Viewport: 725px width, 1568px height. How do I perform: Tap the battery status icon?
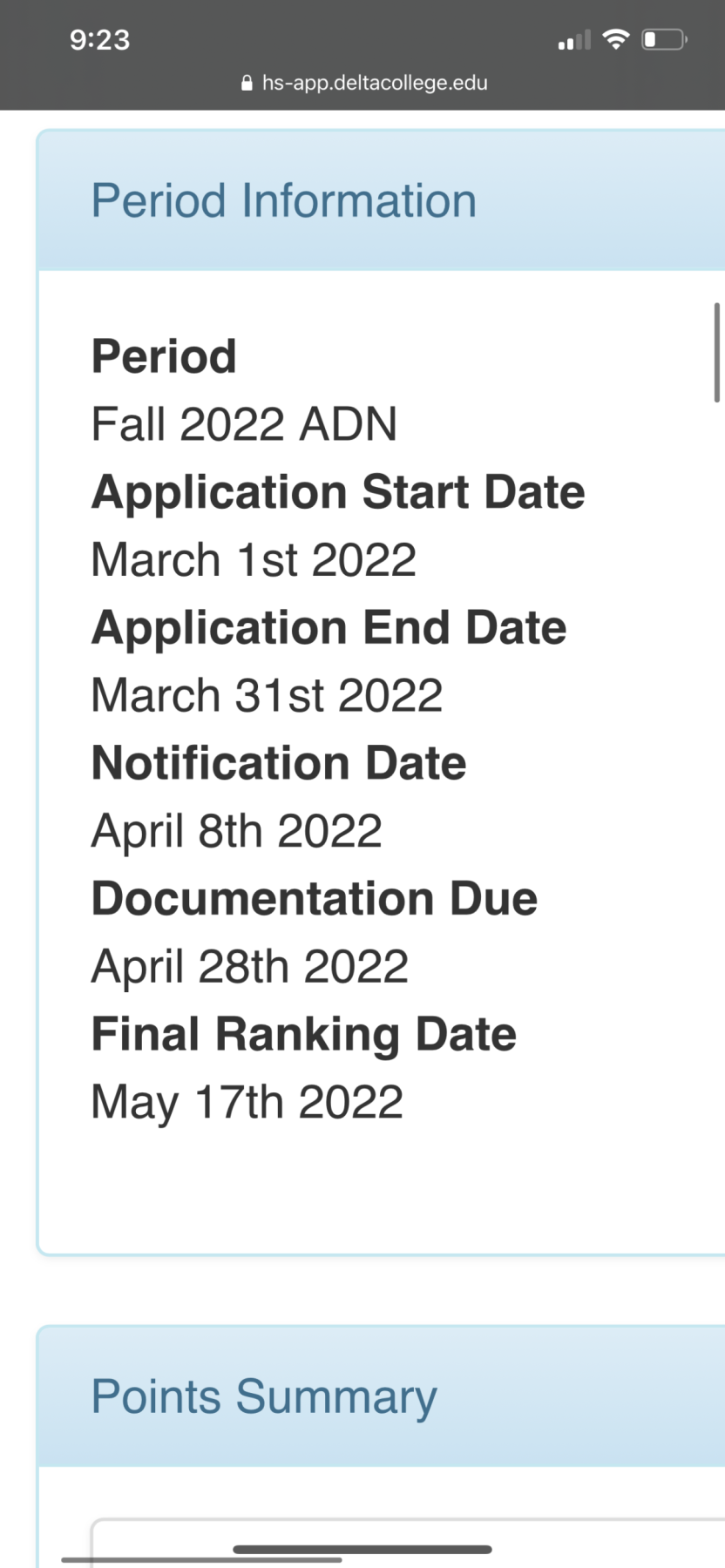pos(665,39)
